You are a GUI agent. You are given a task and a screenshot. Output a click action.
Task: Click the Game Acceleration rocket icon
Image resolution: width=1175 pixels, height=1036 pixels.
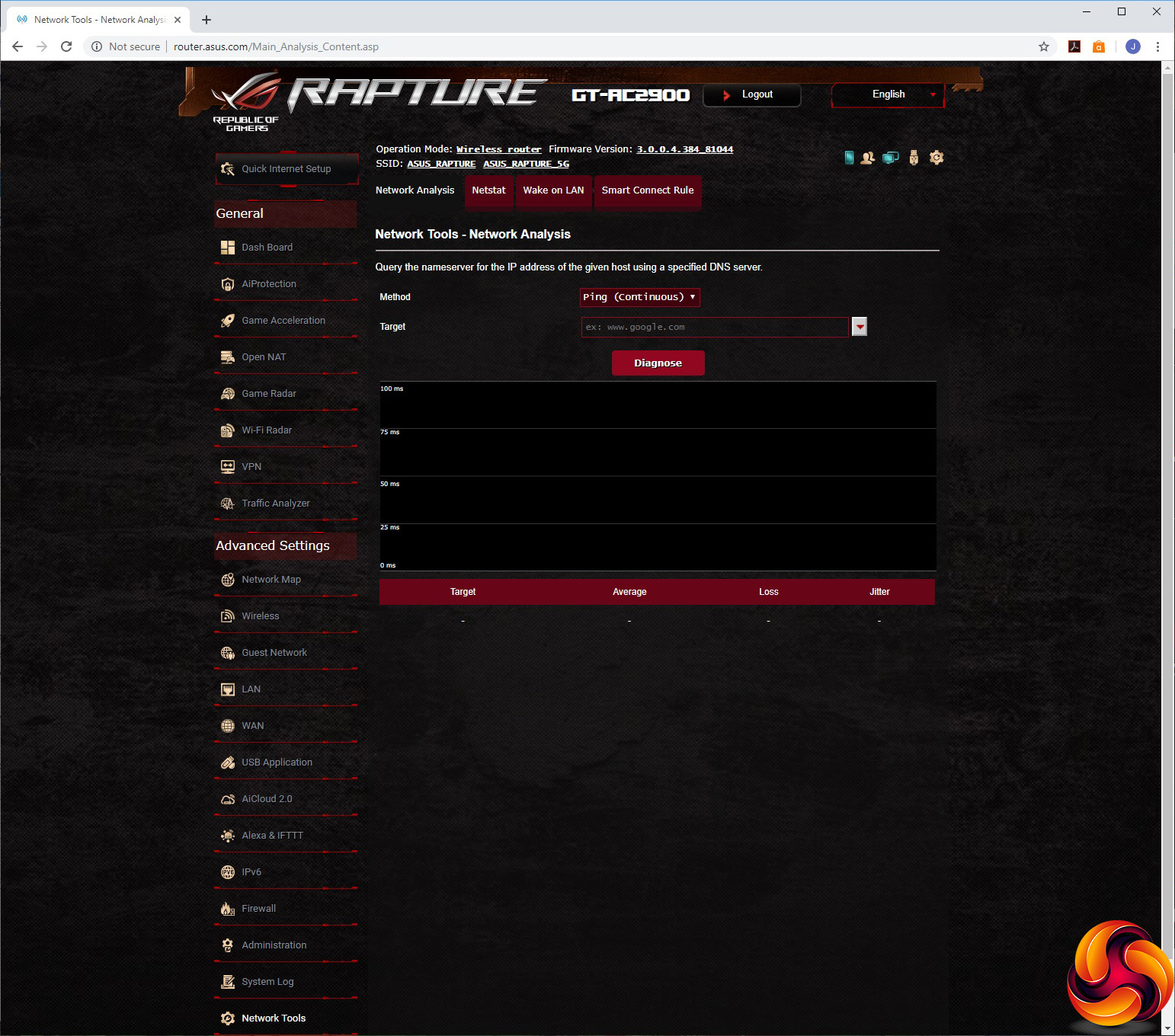(x=227, y=320)
